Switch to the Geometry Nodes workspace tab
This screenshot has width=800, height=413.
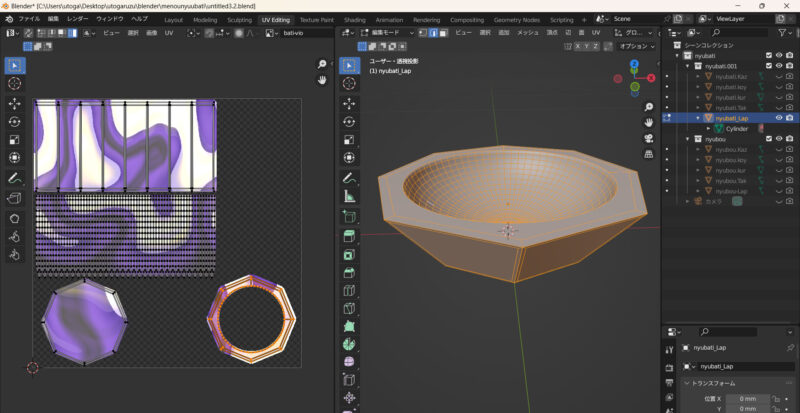click(516, 20)
